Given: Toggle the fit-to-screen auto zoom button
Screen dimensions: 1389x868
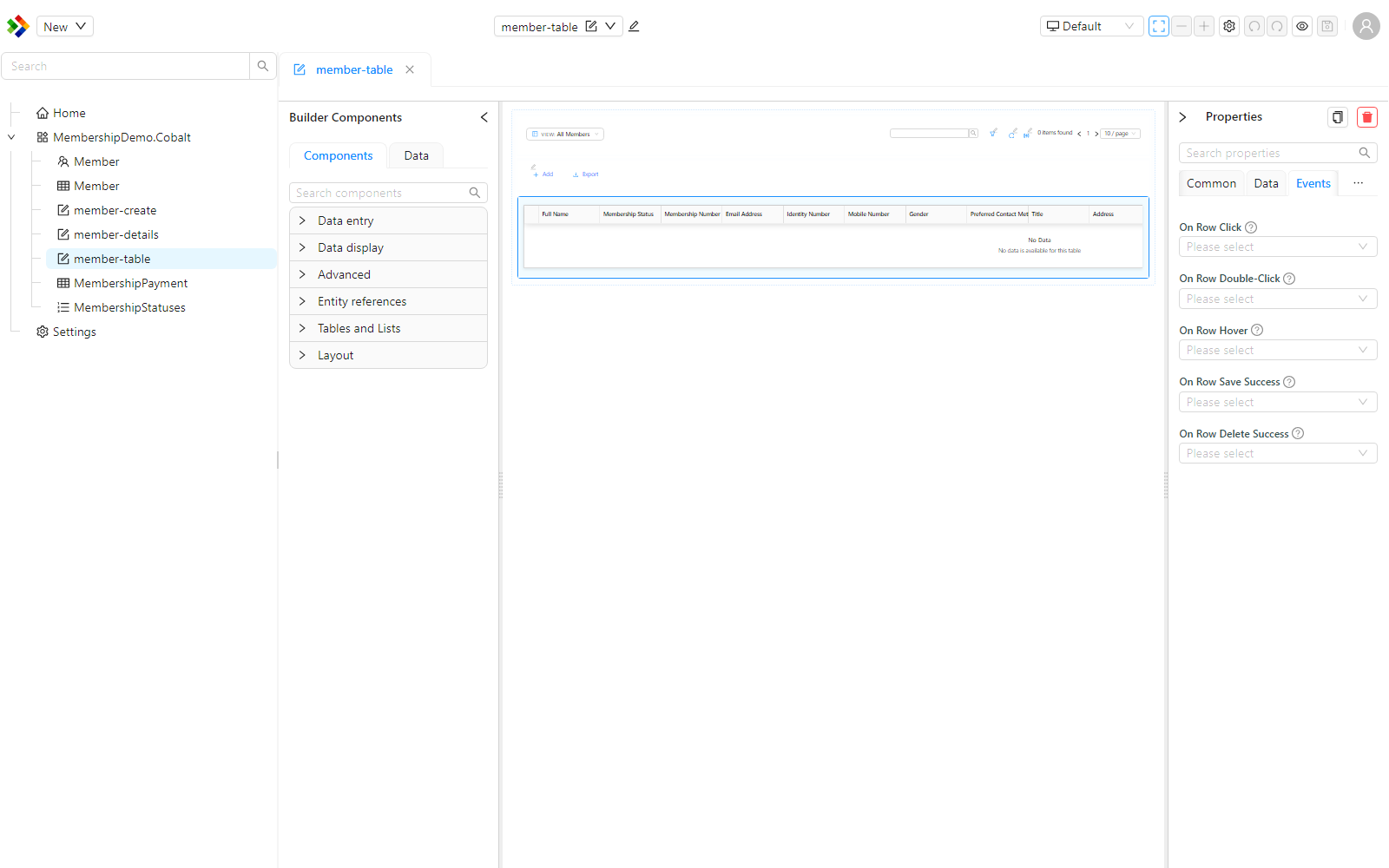Looking at the screenshot, I should point(1159,26).
